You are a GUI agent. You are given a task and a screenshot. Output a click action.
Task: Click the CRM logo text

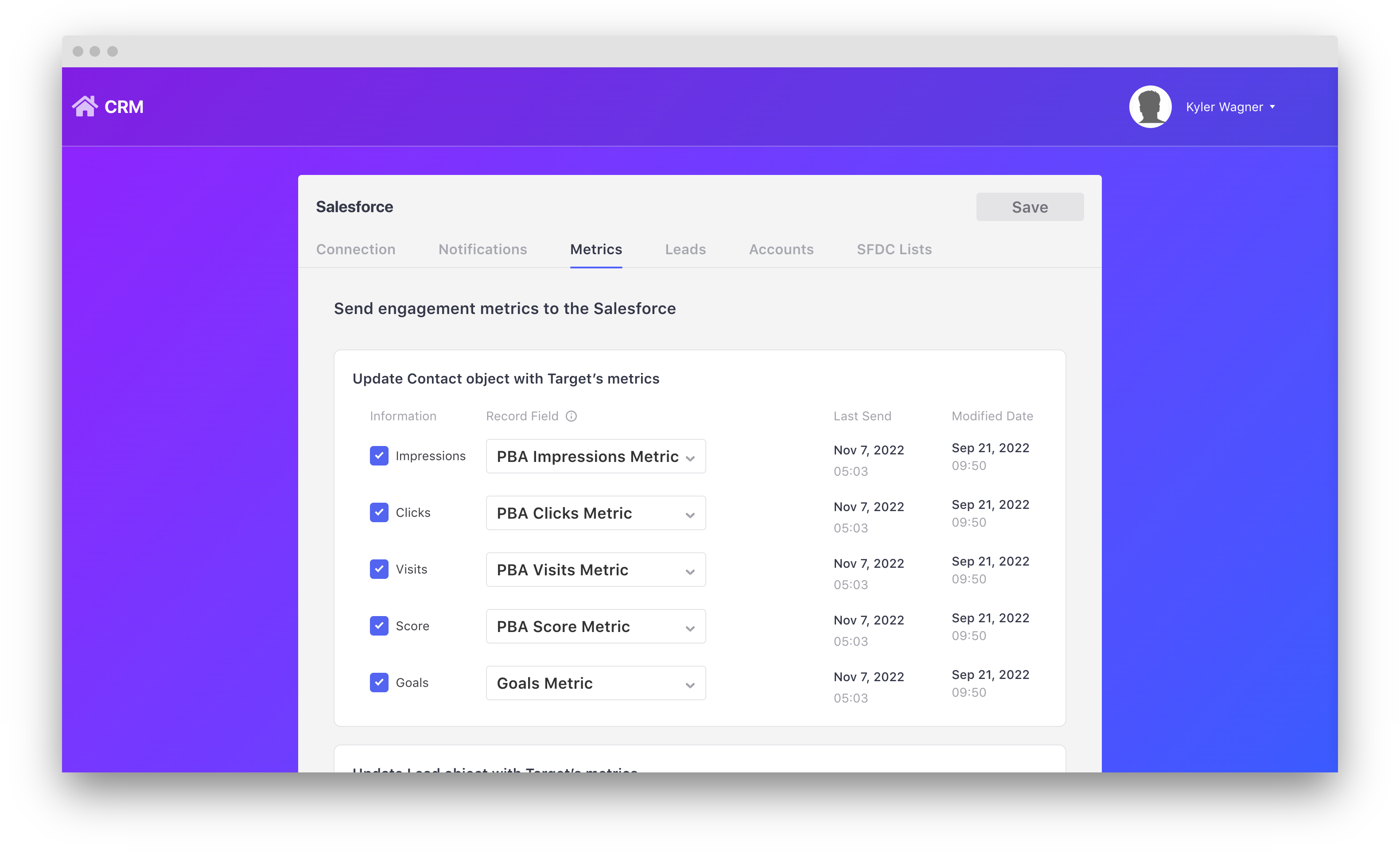[x=124, y=107]
